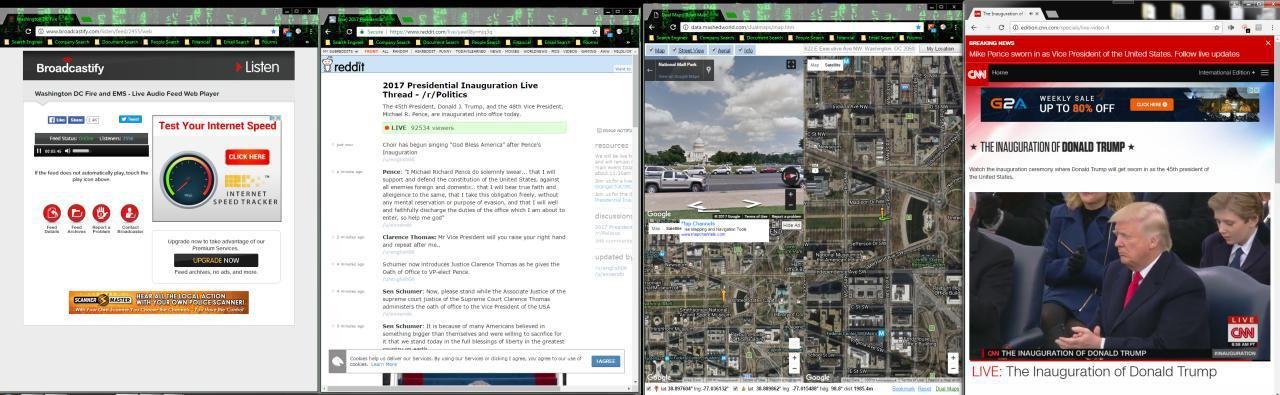
Task: Bookmark the CNN page with star icon
Action: point(1217,27)
